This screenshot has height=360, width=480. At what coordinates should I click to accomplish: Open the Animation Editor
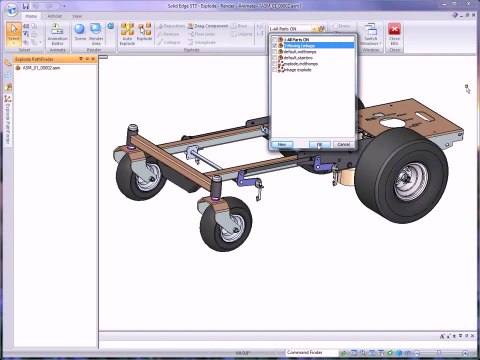click(57, 34)
